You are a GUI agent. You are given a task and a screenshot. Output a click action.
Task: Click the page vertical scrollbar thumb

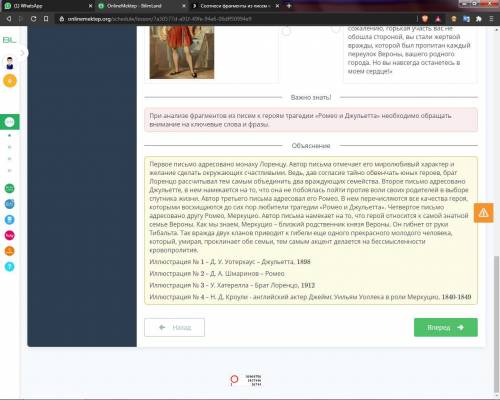coord(496,323)
